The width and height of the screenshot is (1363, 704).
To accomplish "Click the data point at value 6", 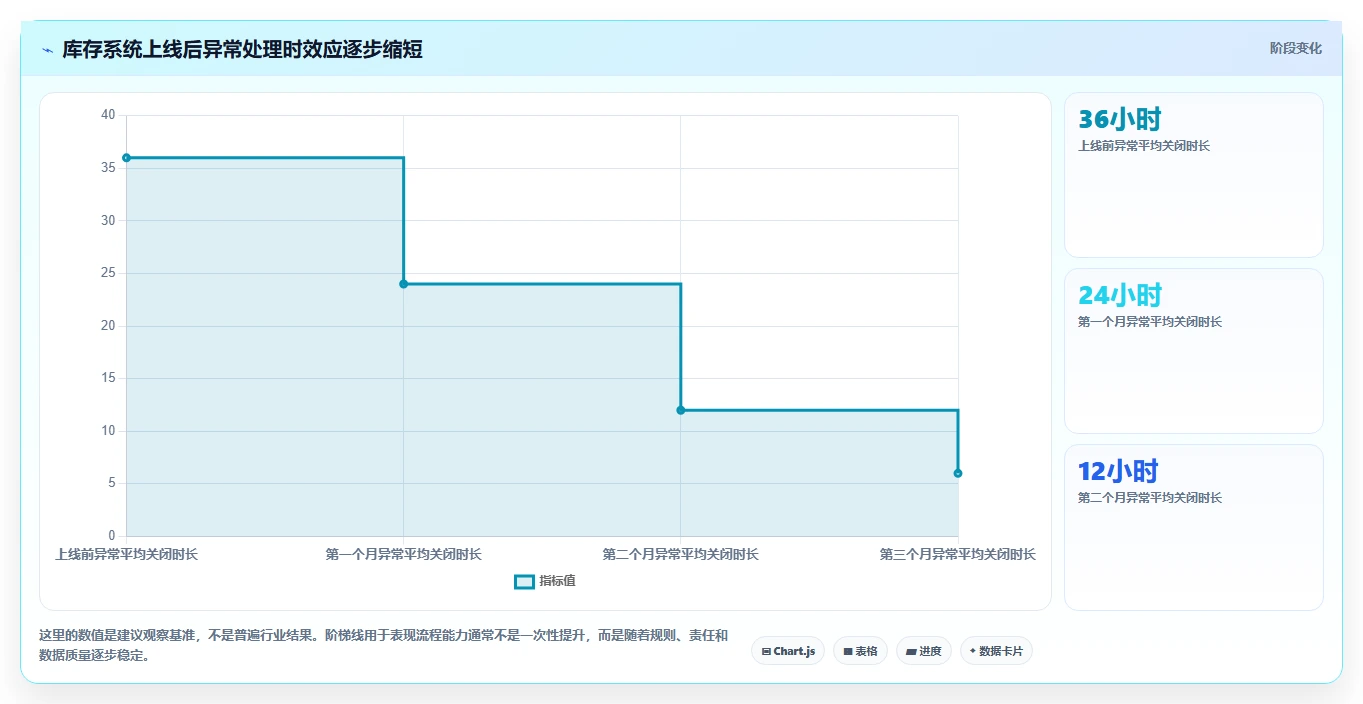I will pyautogui.click(x=958, y=473).
